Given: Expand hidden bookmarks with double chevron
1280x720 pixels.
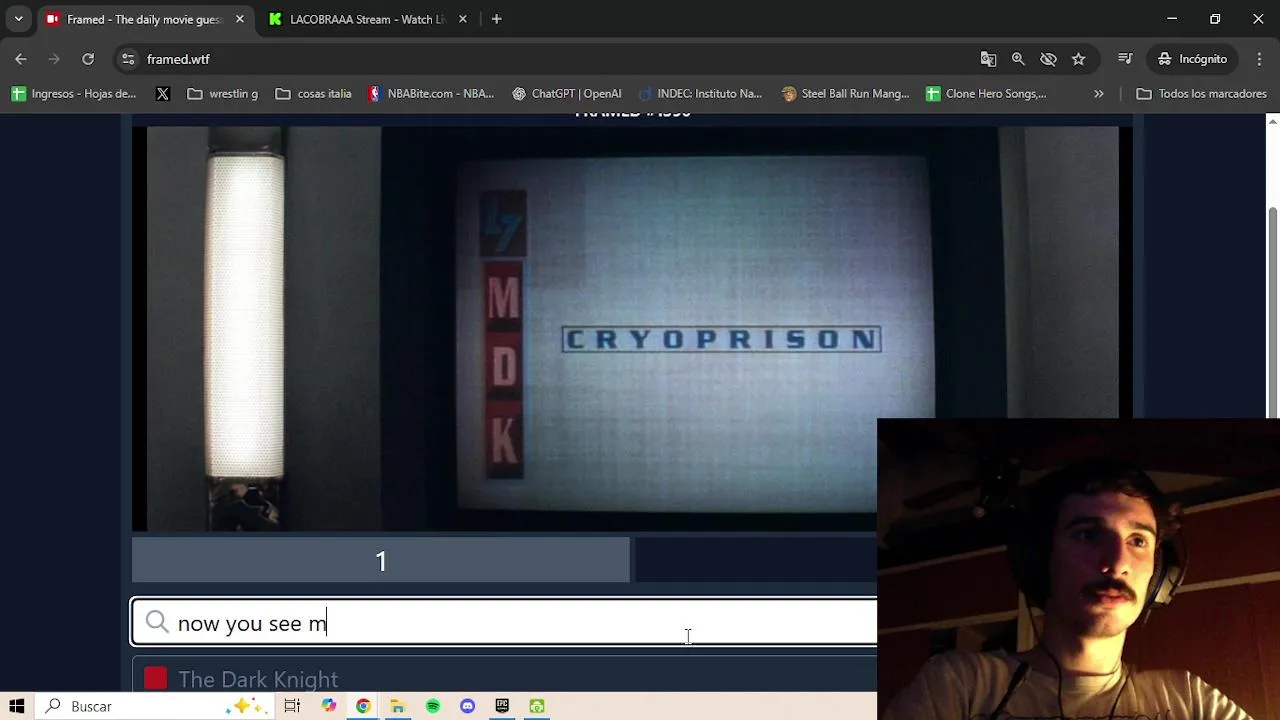Looking at the screenshot, I should (1099, 94).
